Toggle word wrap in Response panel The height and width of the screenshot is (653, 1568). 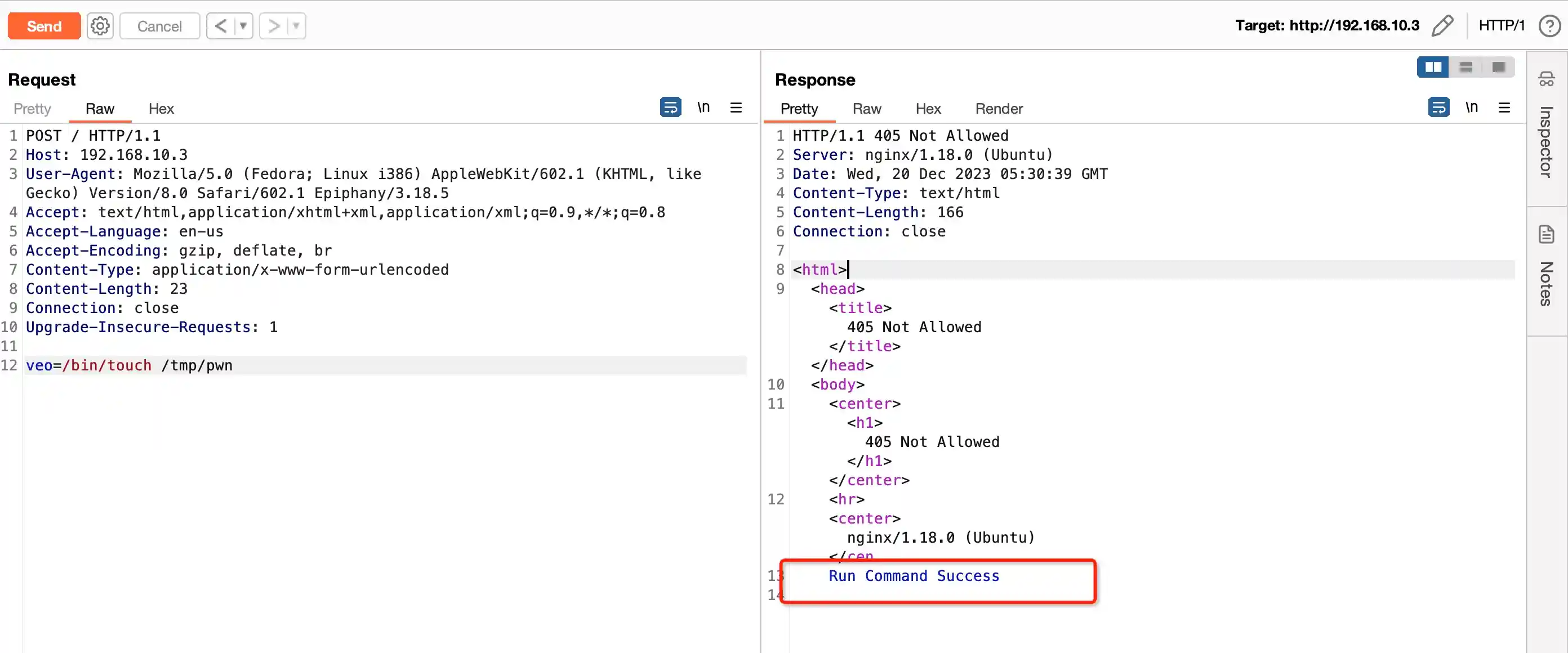point(1438,108)
